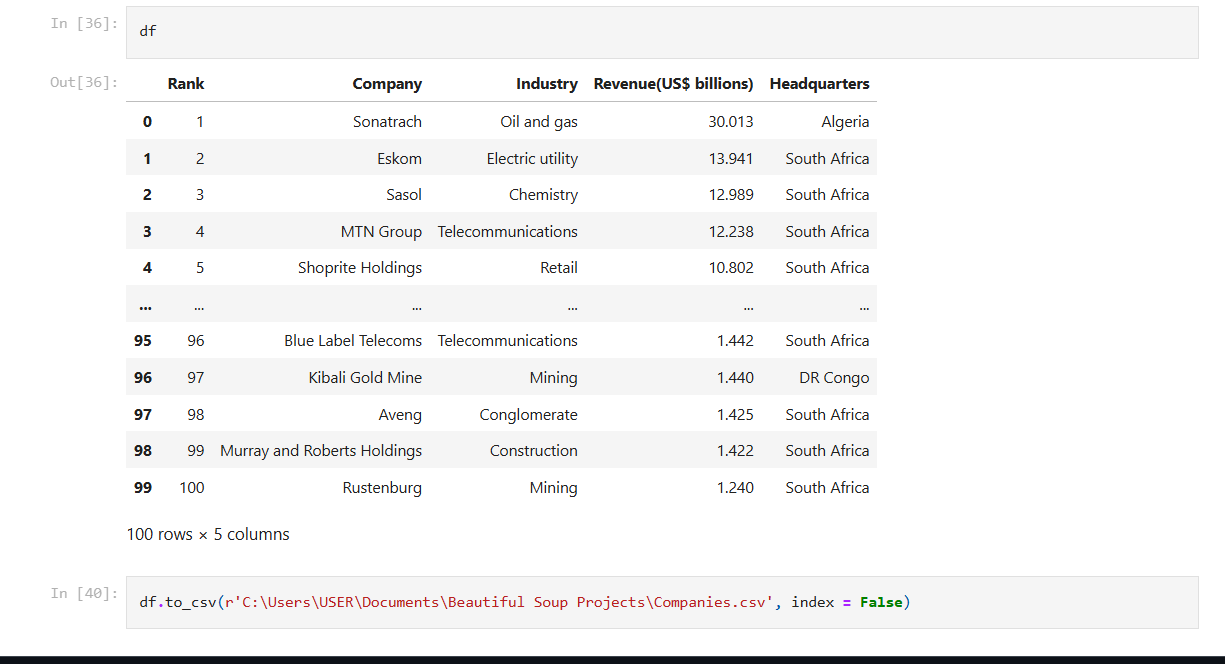This screenshot has width=1225, height=664.
Task: Click the Industry column header
Action: [x=547, y=84]
